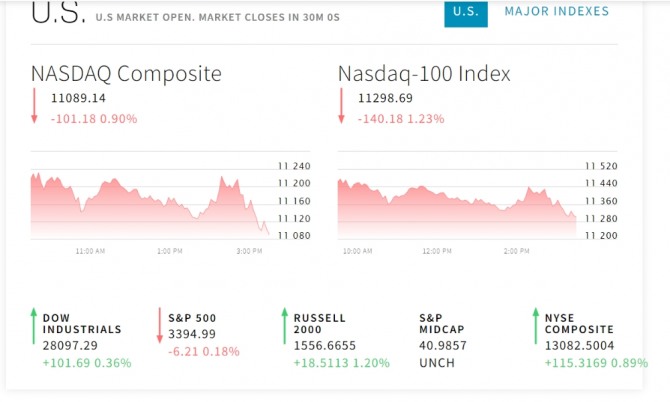Screen dimensions: 670x402
Task: Open the S&P 500 index link
Action: [194, 318]
